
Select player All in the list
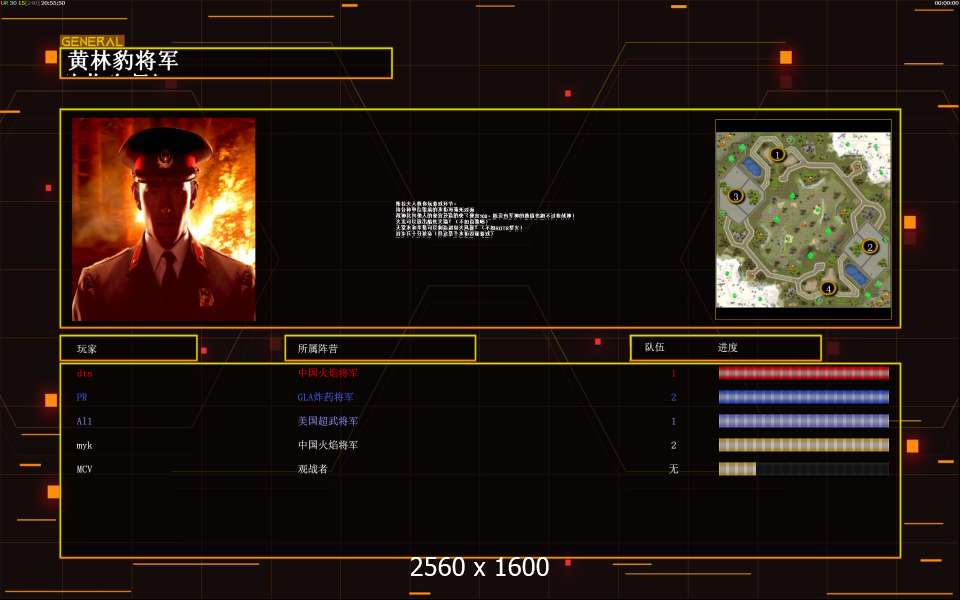tap(84, 421)
